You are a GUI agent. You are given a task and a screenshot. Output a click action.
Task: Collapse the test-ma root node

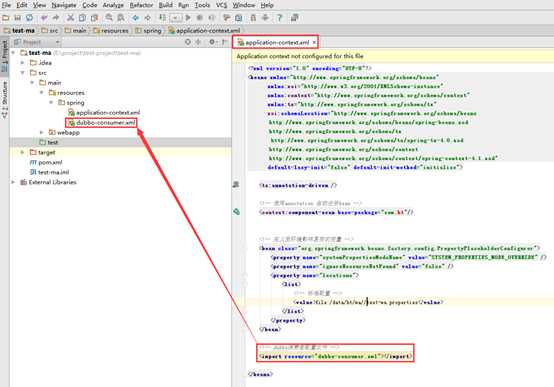[x=13, y=53]
